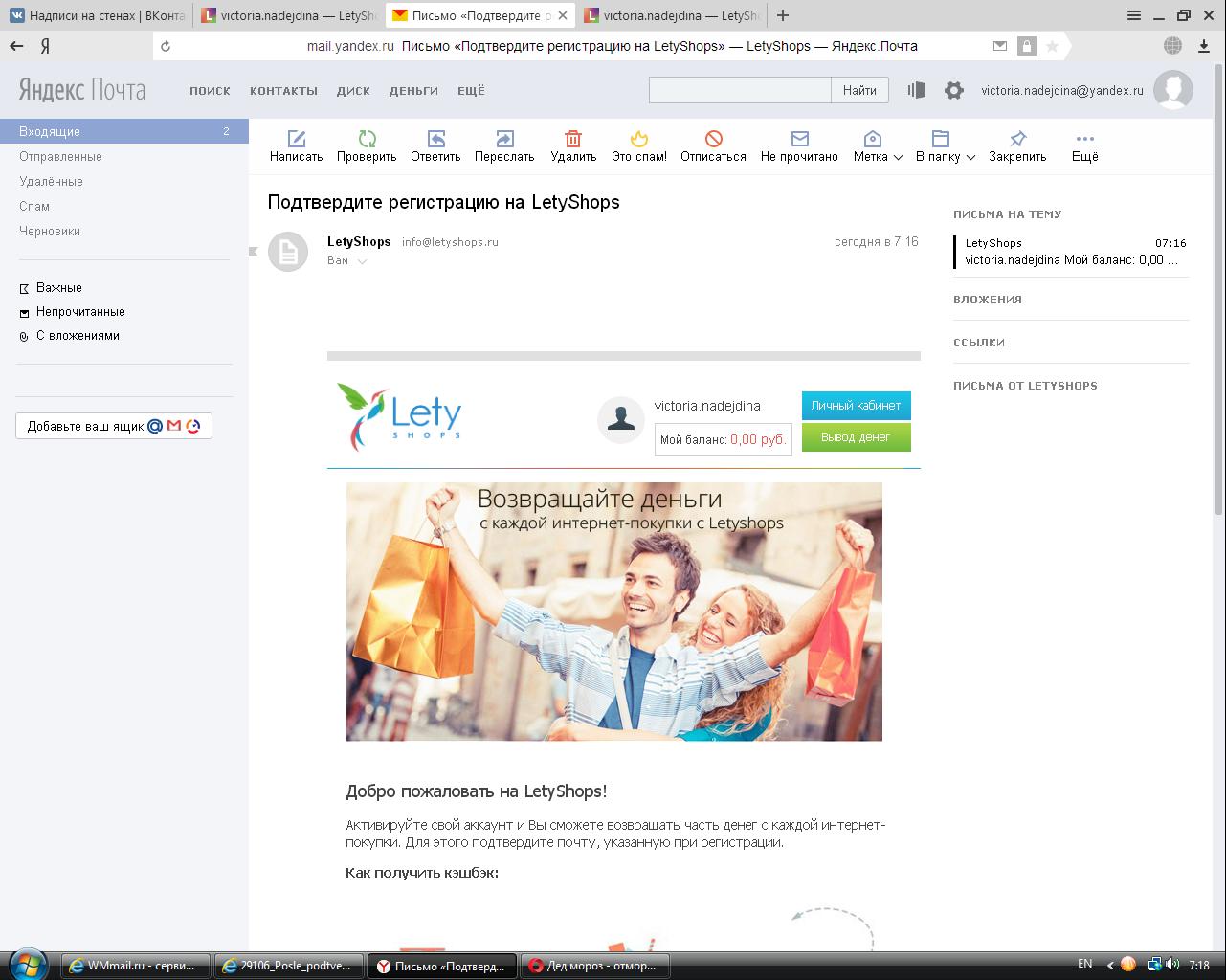The image size is (1226, 980).
Task: Filter by Непрочитанные messages
Action: 80,311
